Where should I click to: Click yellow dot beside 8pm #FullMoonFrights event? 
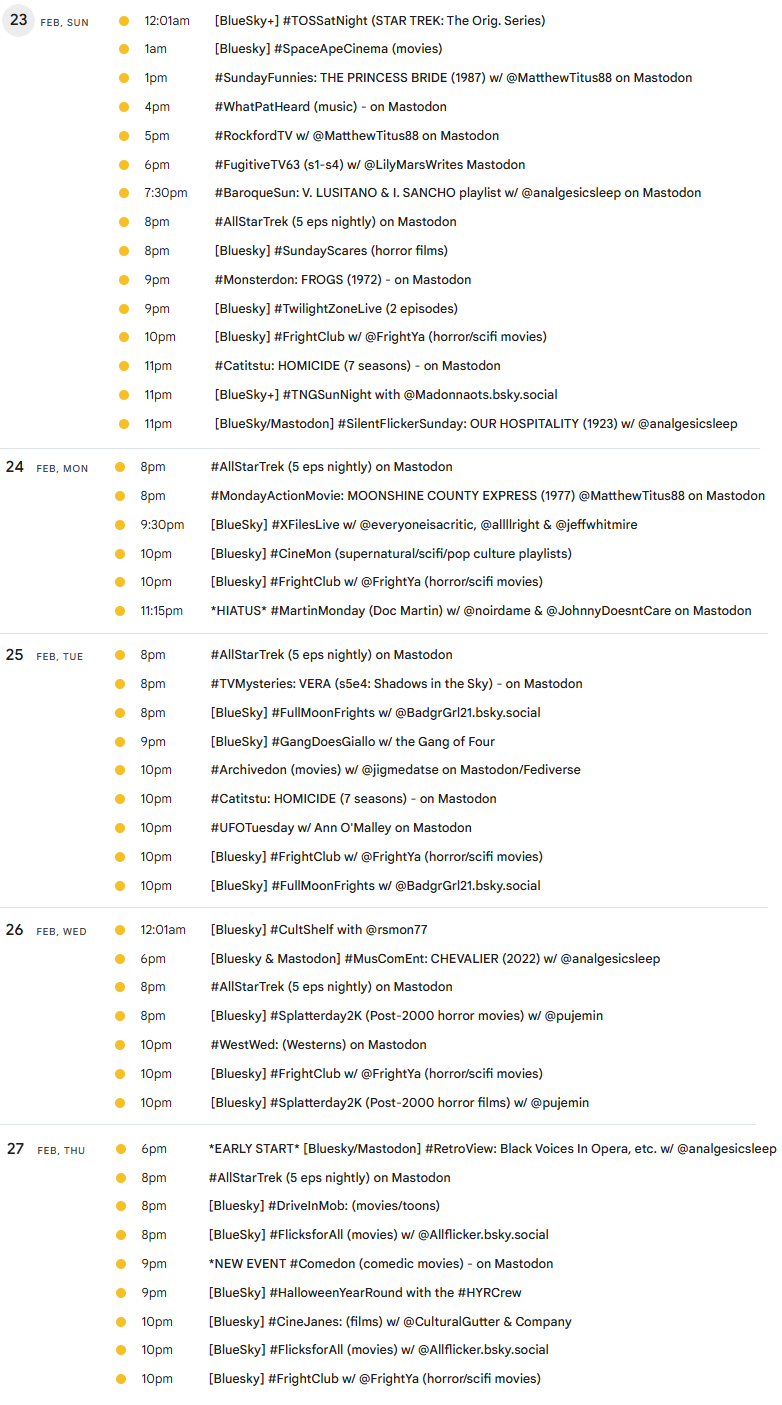[119, 713]
